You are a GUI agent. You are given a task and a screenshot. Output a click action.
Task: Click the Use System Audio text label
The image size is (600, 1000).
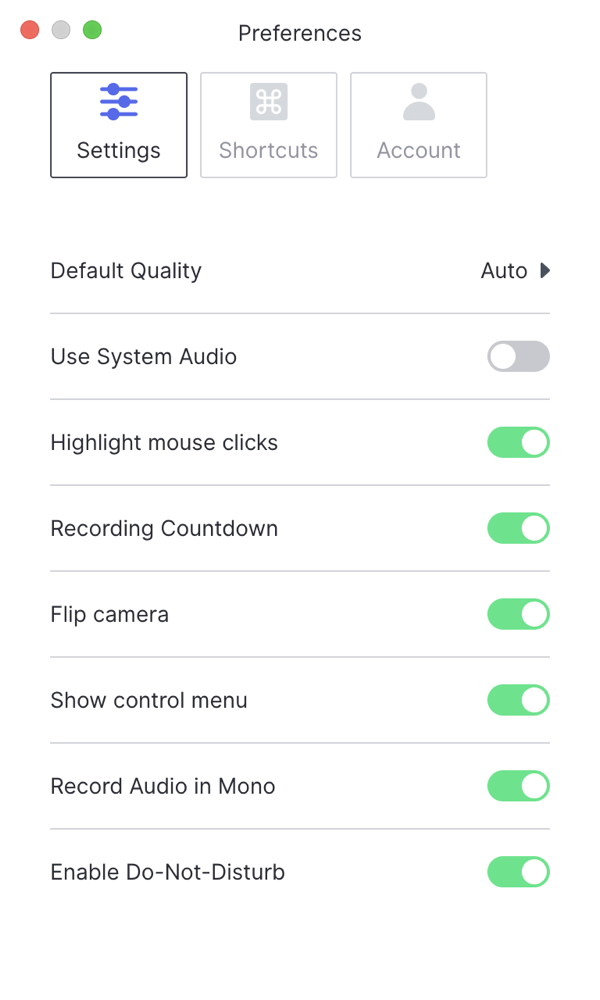[x=143, y=356]
